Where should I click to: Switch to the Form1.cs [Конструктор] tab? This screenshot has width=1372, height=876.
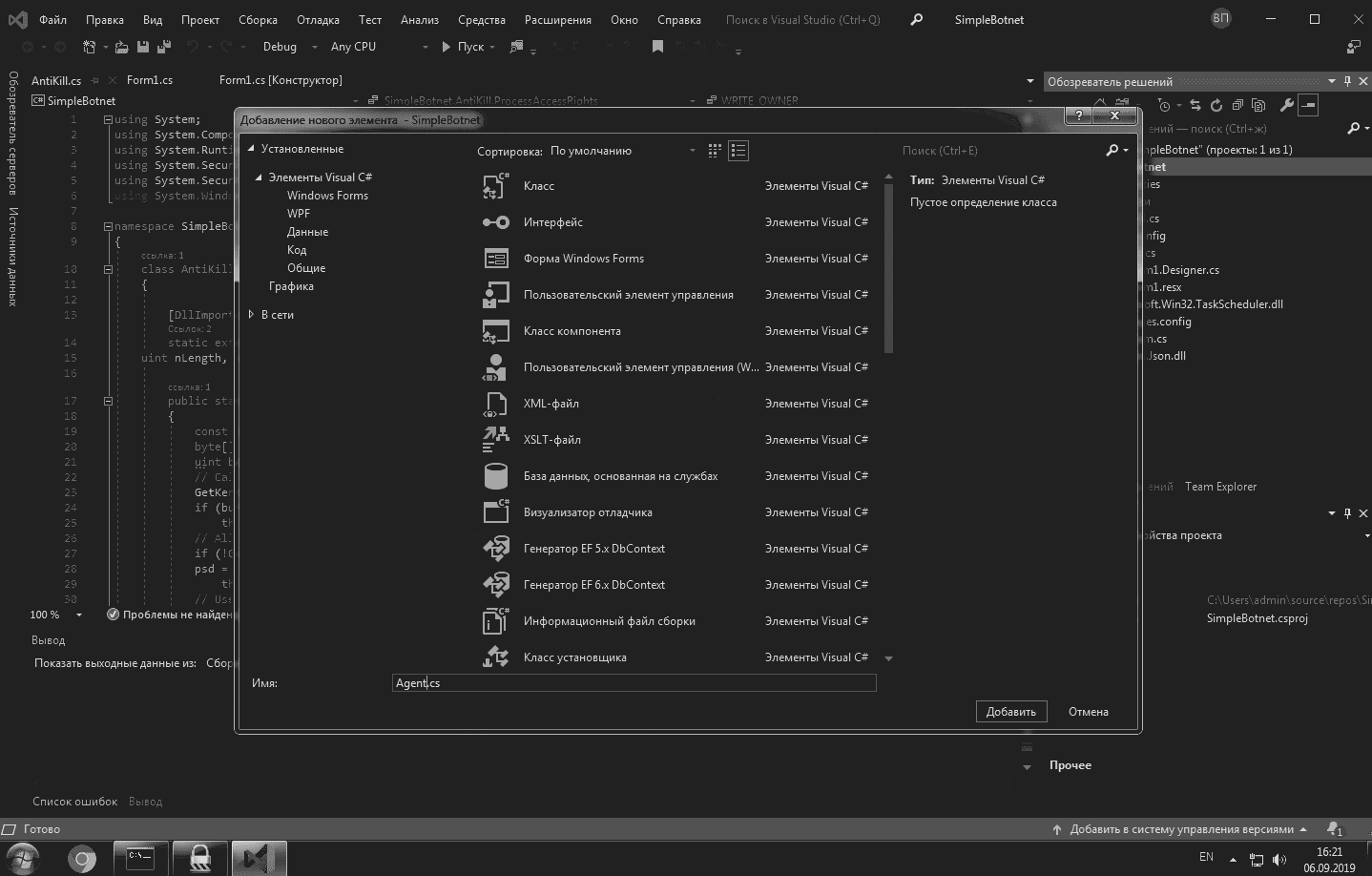coord(281,80)
